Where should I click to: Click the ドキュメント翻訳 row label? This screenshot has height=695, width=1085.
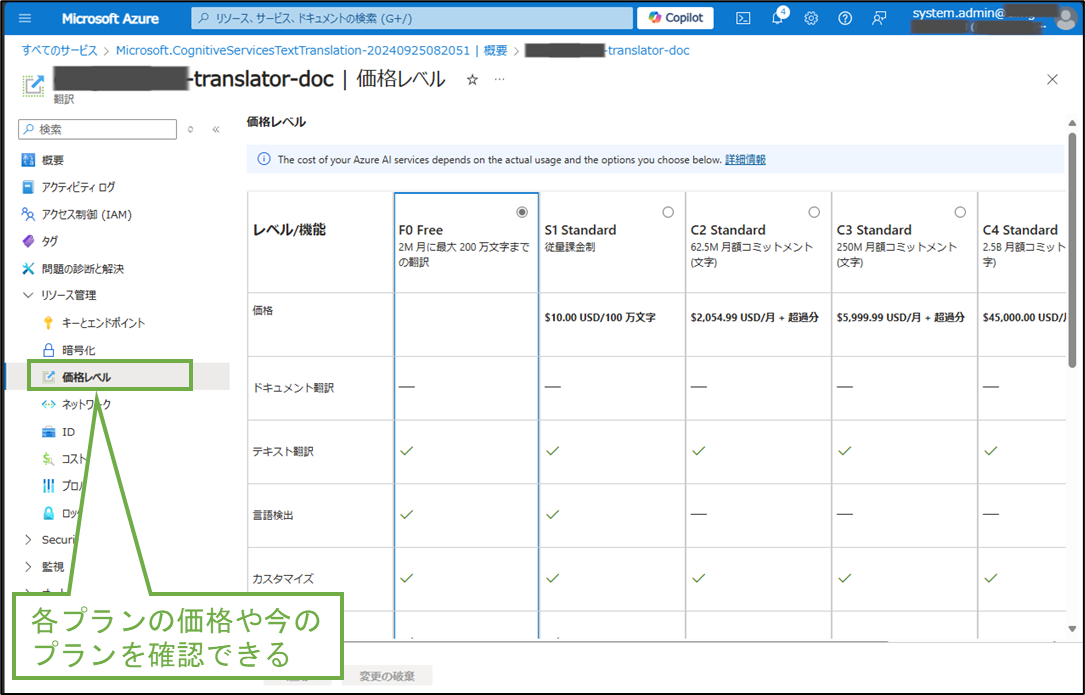coord(293,388)
